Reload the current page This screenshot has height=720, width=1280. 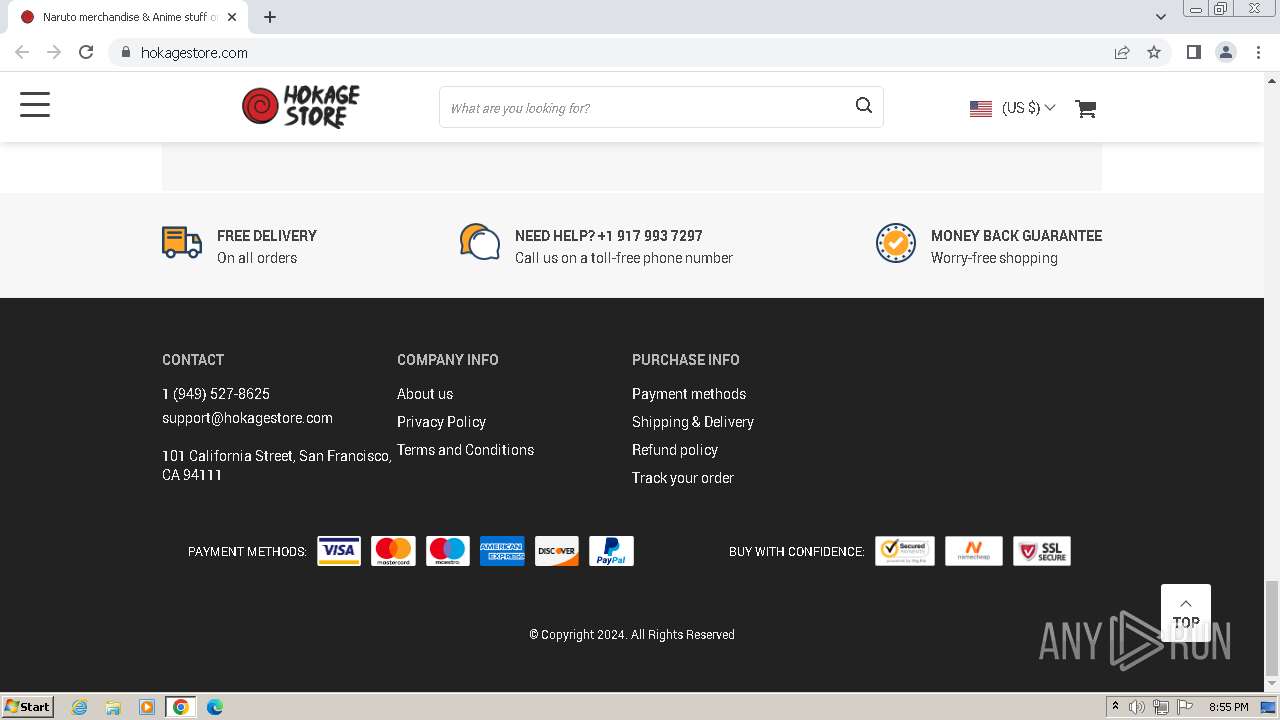86,52
